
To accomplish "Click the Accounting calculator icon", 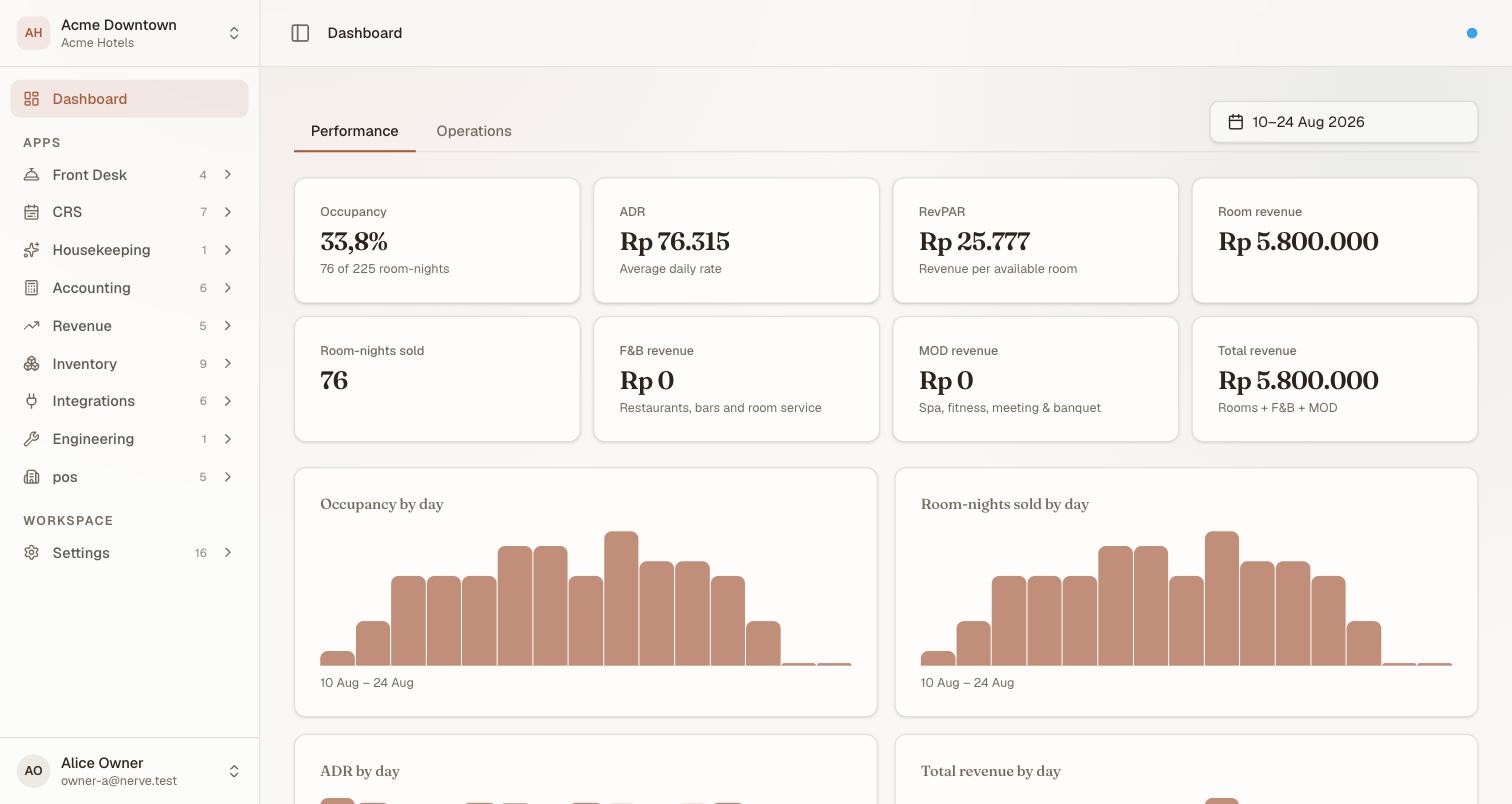I will pos(32,288).
